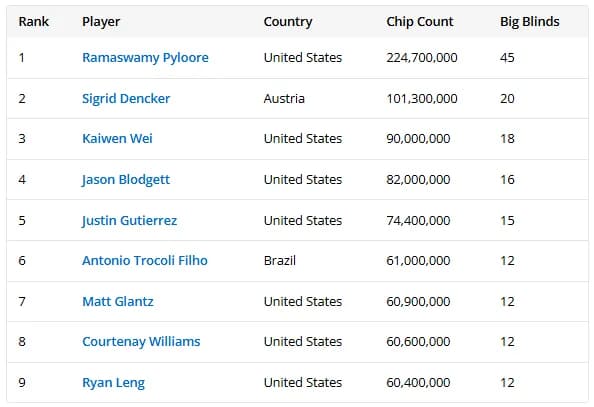The height and width of the screenshot is (407, 594).
Task: Open Sigrid Dencker player profile
Action: pyautogui.click(x=126, y=99)
